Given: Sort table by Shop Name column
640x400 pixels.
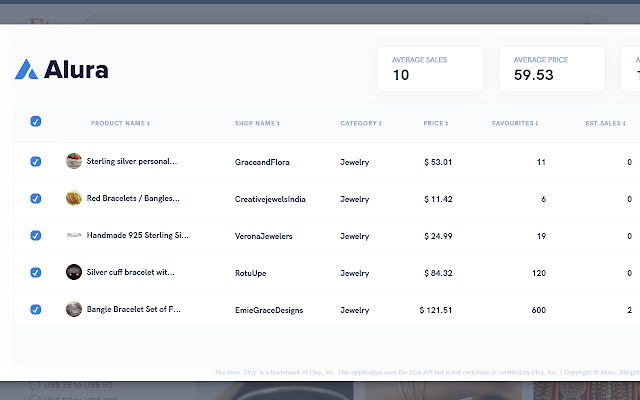Looking at the screenshot, I should pyautogui.click(x=257, y=123).
